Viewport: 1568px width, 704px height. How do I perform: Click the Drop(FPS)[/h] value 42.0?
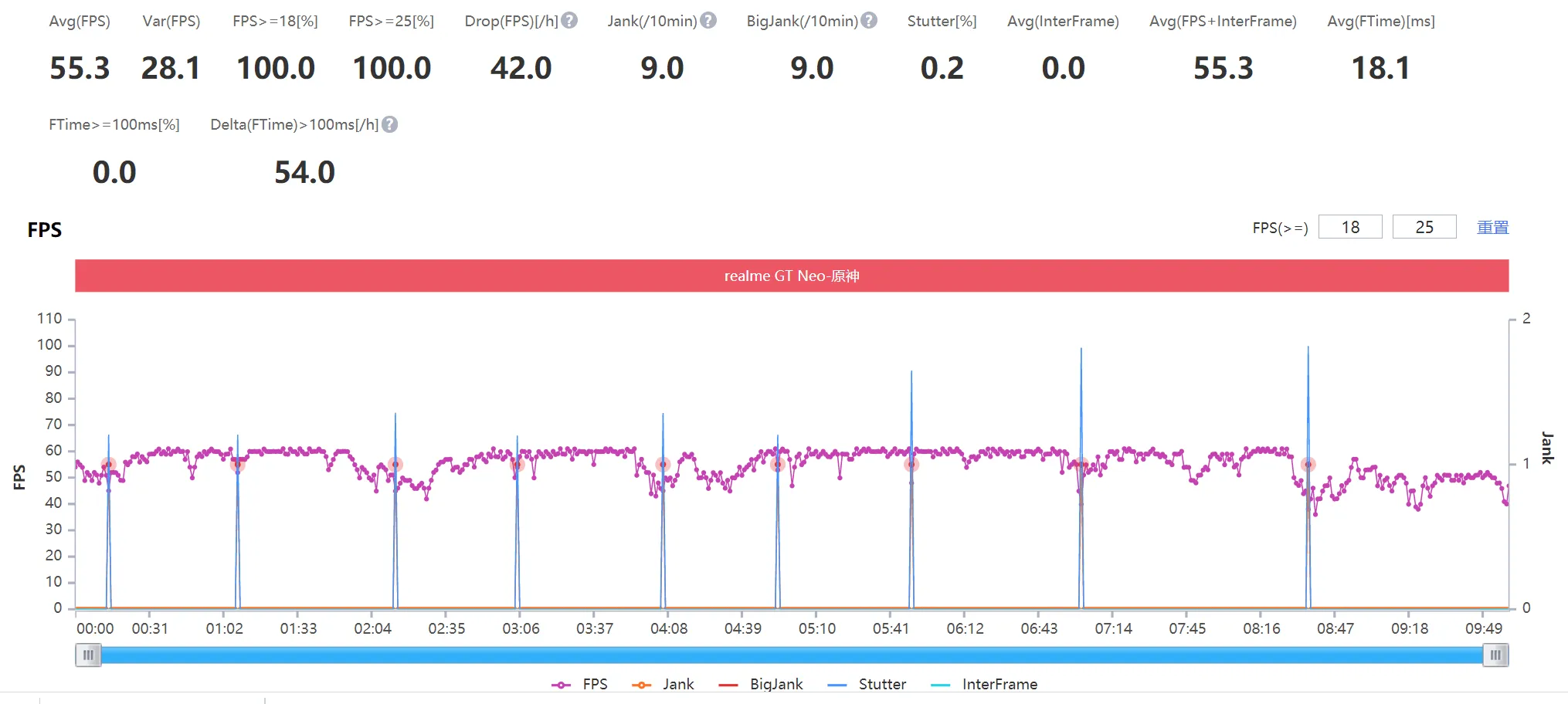pos(521,68)
